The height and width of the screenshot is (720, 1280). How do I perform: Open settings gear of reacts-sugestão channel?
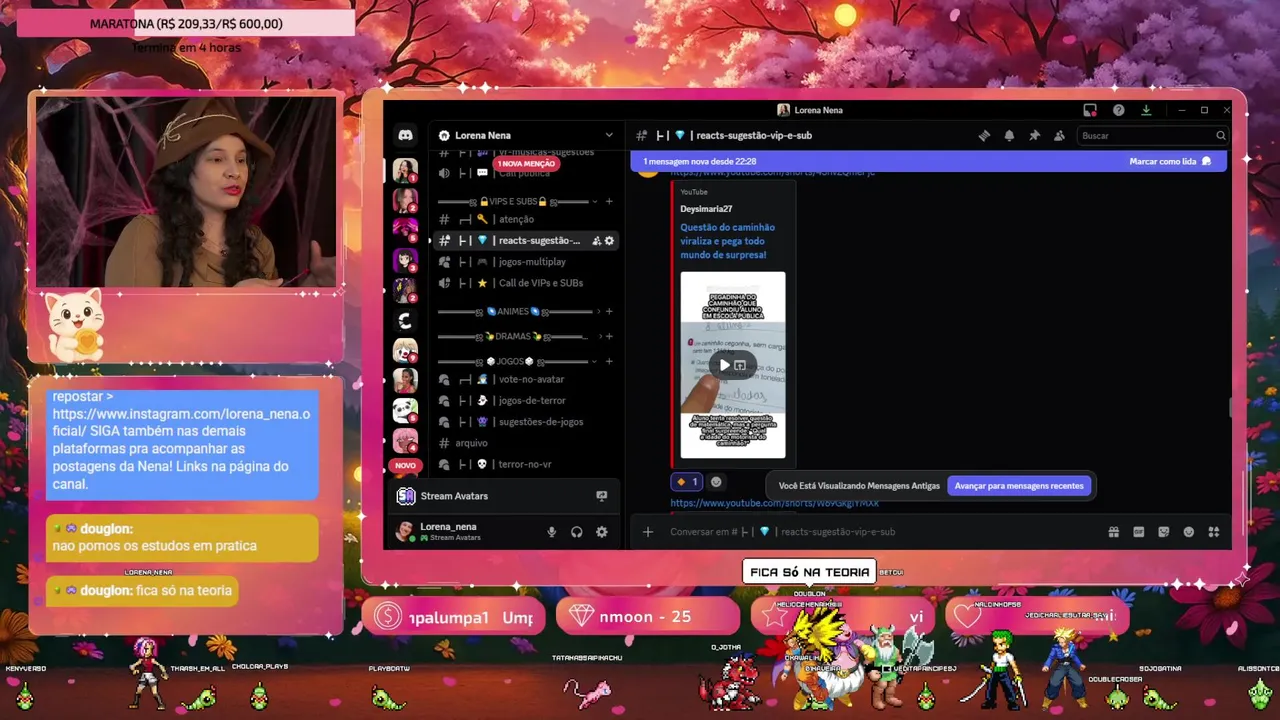point(609,241)
